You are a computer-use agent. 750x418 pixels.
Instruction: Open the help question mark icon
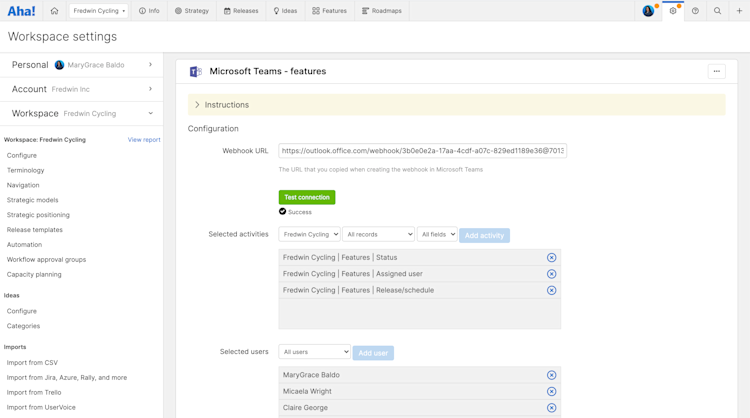coord(695,11)
